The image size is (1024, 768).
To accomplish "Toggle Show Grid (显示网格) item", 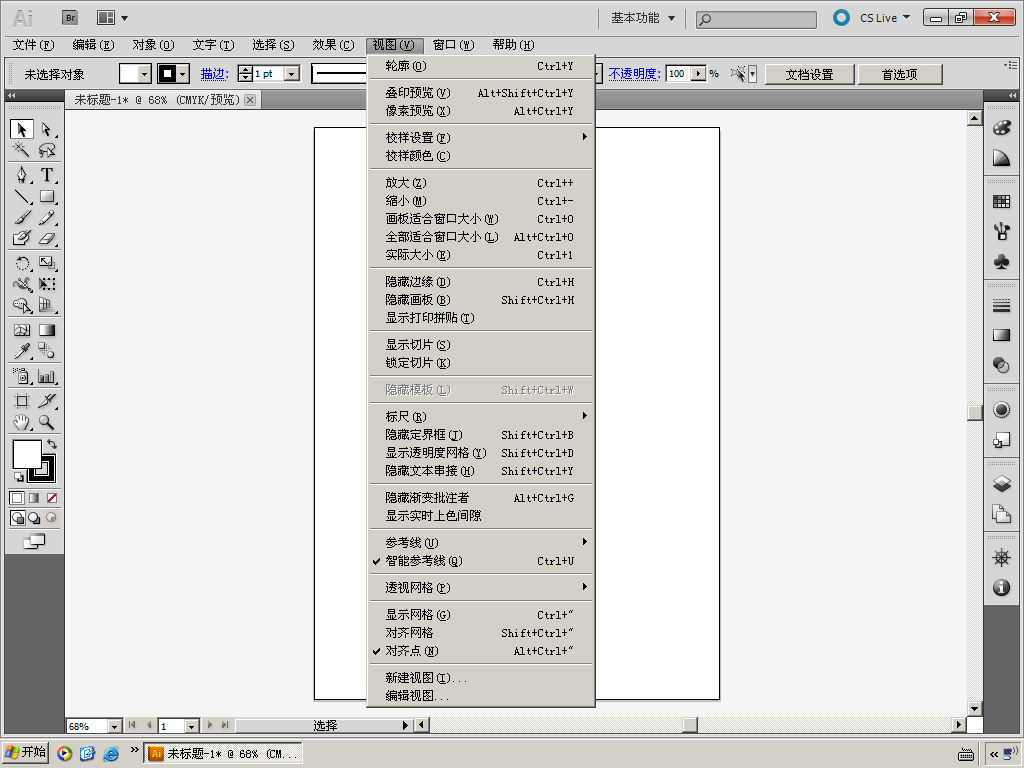I will (481, 615).
